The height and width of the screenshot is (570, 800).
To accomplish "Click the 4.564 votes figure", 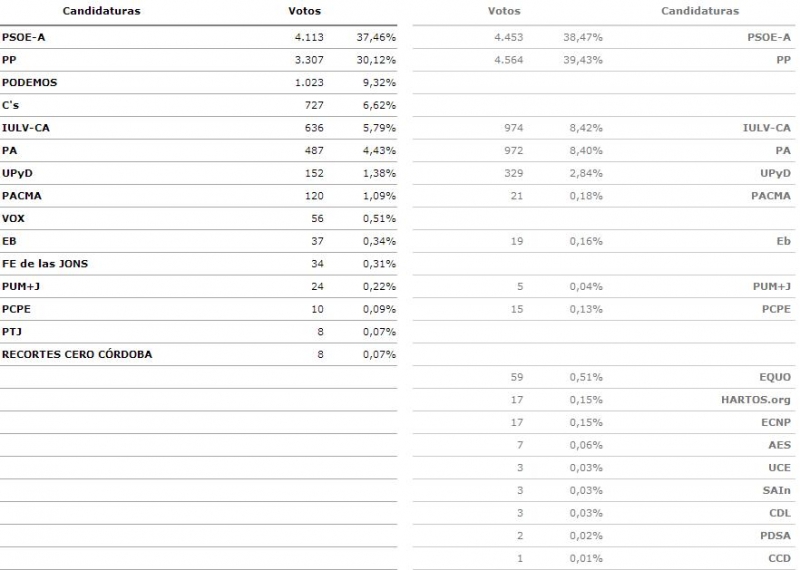I will click(509, 60).
